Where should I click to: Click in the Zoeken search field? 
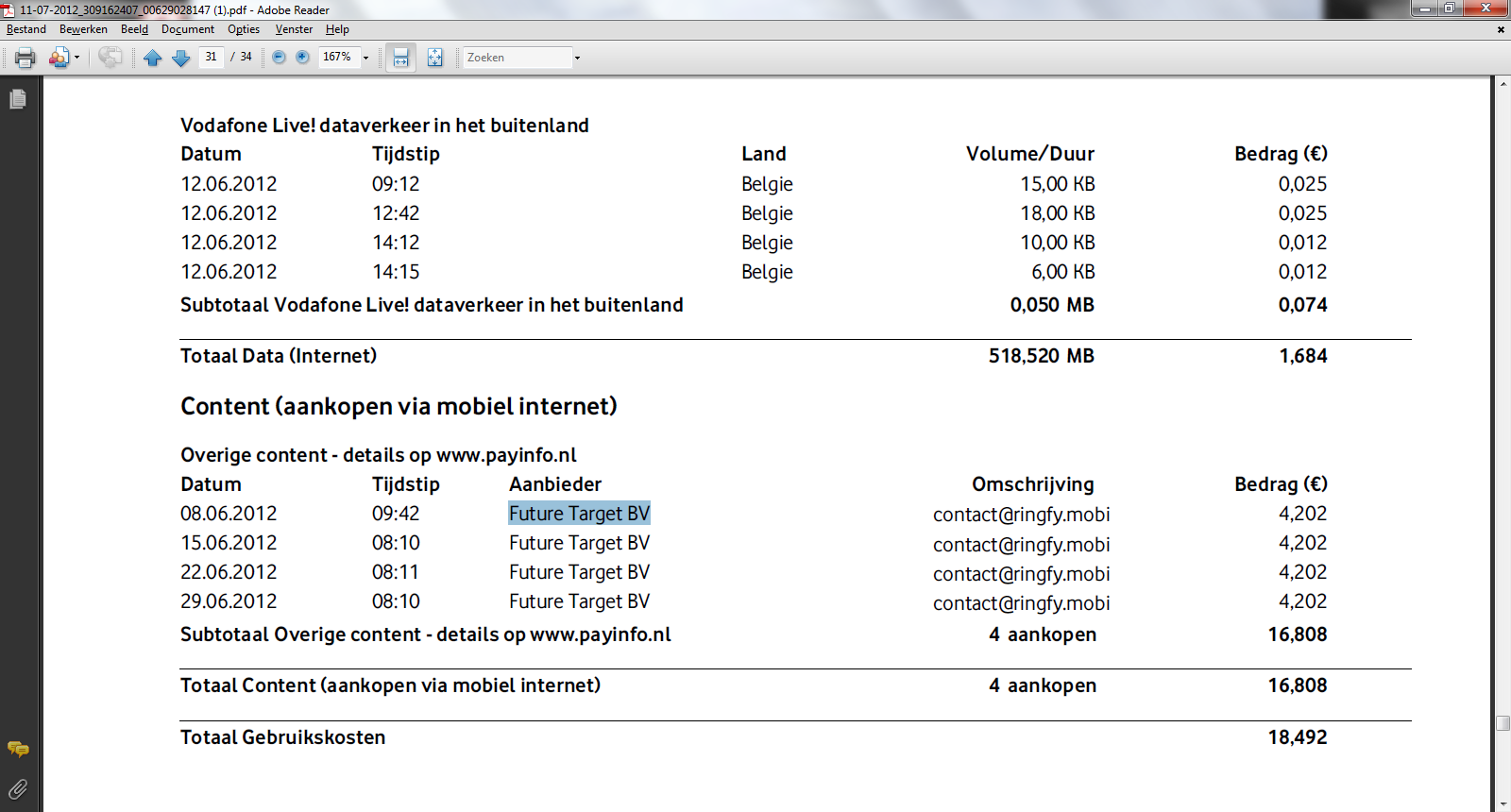pos(517,58)
